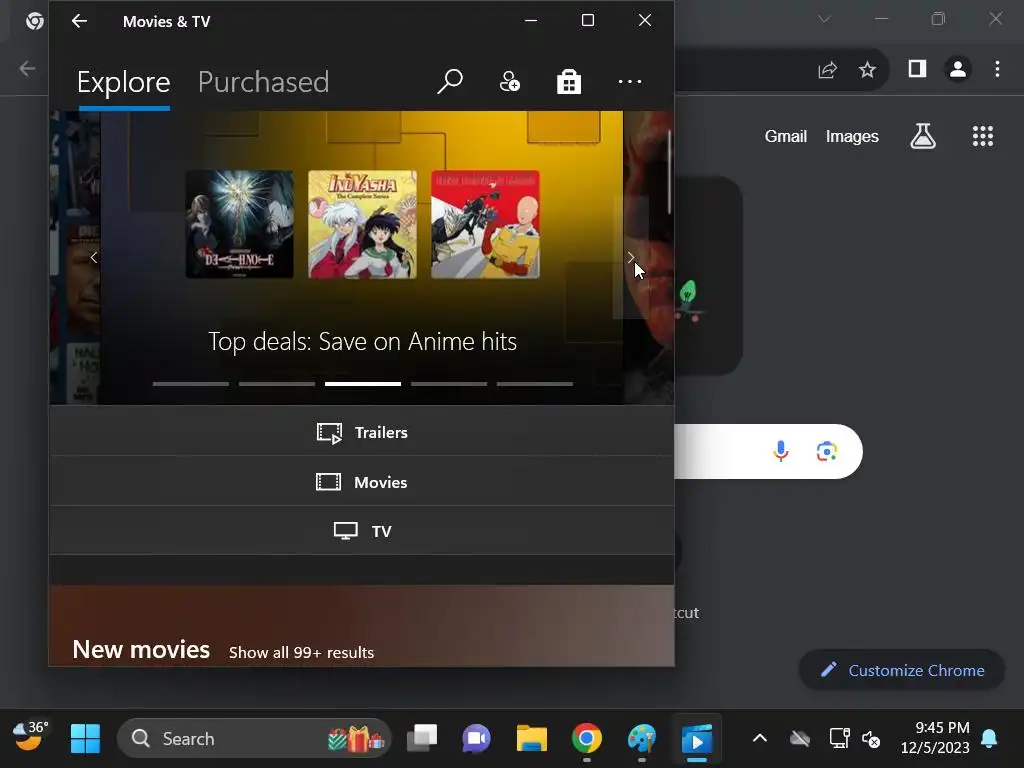Open the Chat app on taskbar
The width and height of the screenshot is (1024, 768).
[x=476, y=739]
